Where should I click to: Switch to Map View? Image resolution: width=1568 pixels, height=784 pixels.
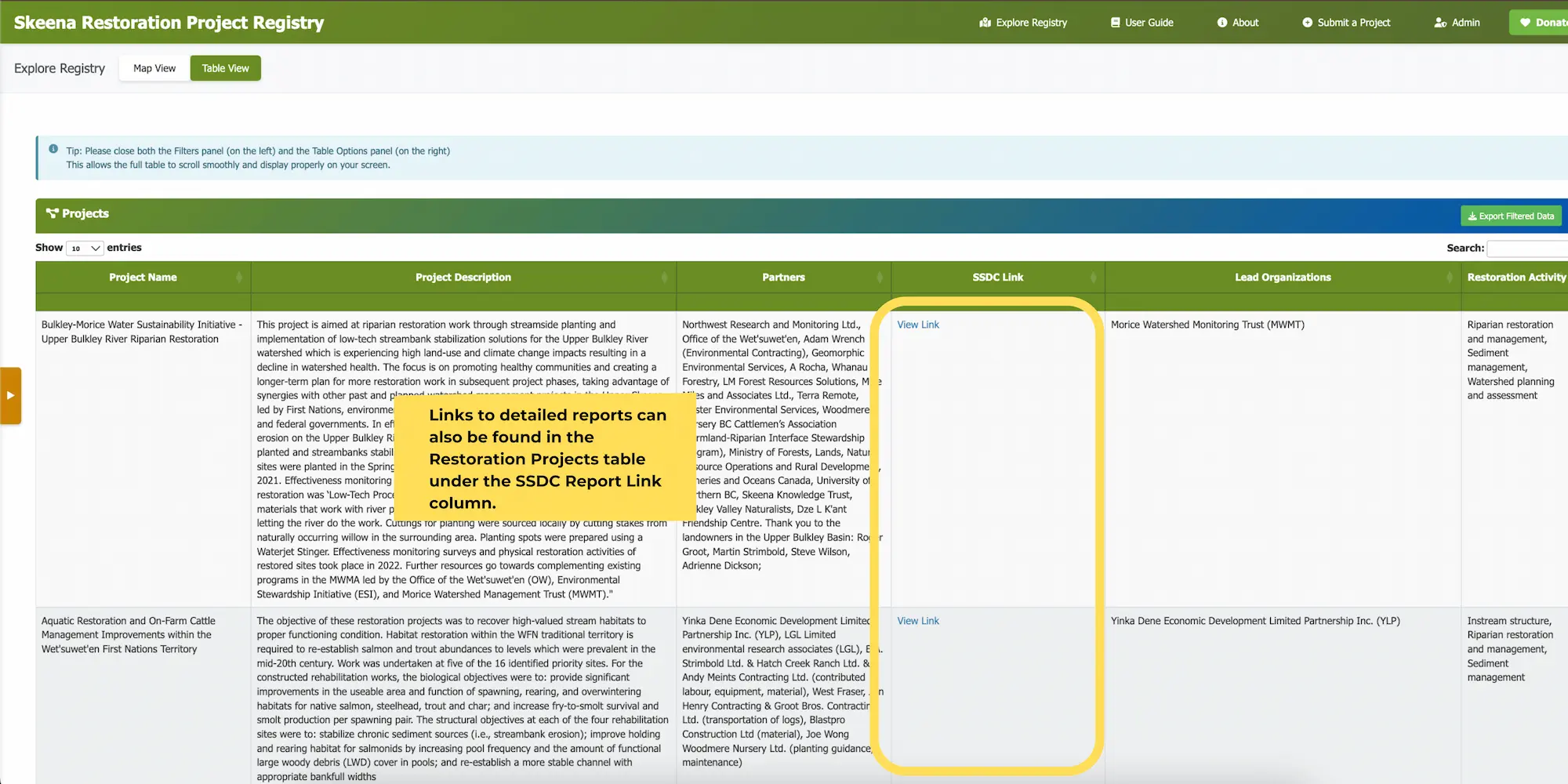click(154, 67)
